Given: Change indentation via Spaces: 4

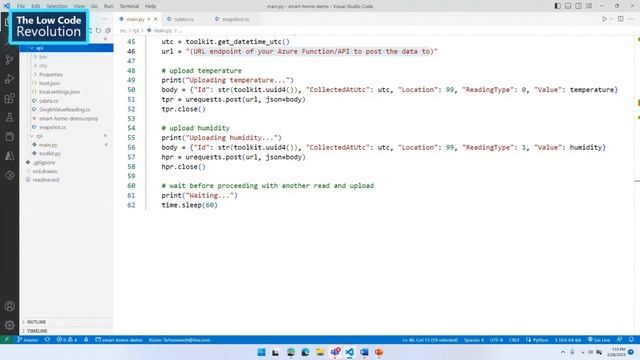Looking at the screenshot, I should (x=473, y=340).
